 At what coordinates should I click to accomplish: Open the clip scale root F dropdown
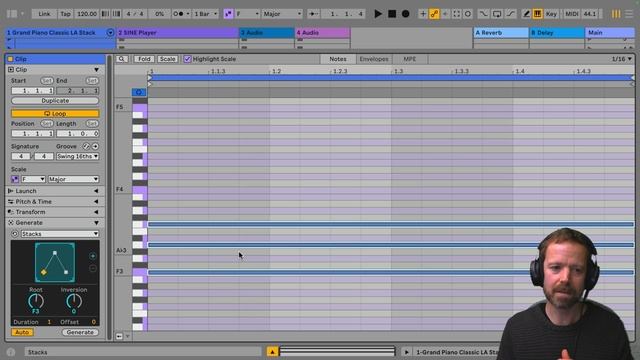[33, 179]
